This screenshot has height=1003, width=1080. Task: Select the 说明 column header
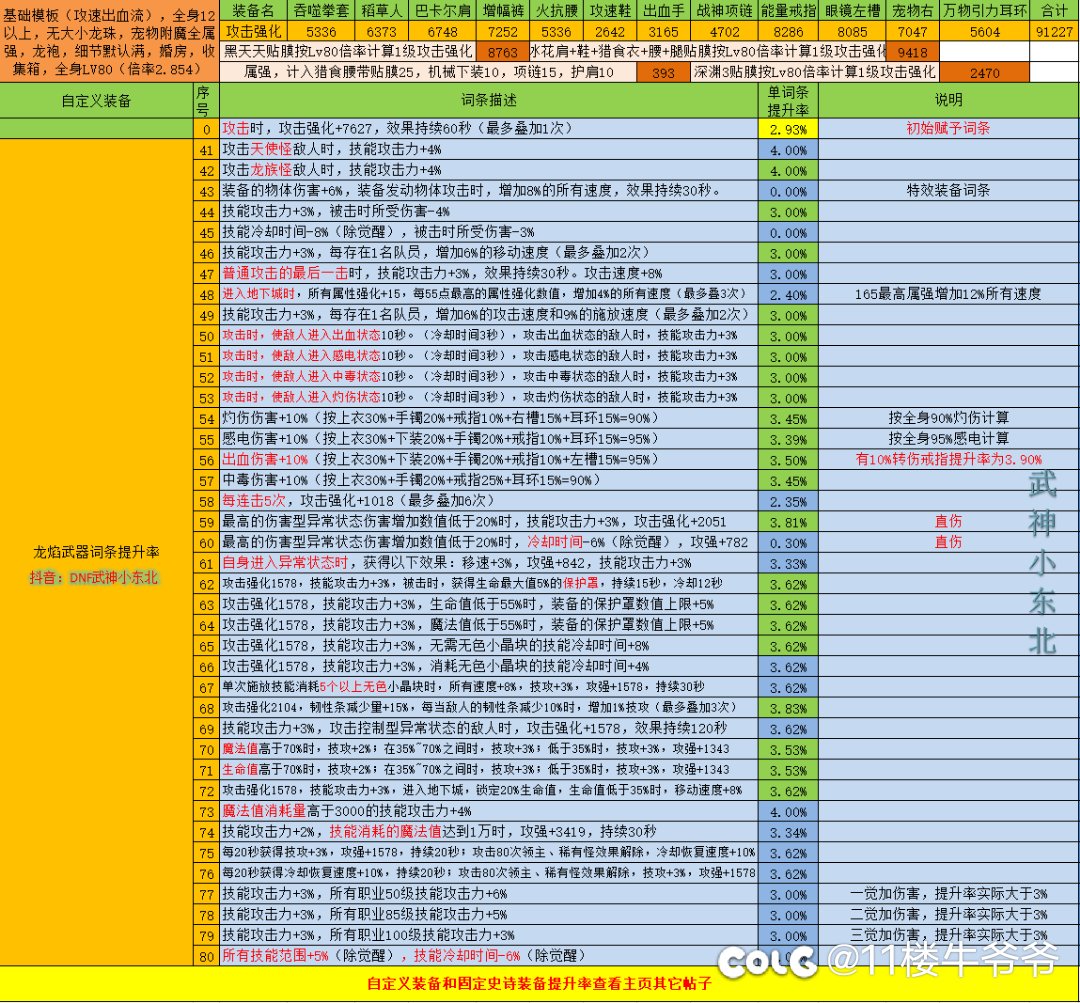pos(948,100)
